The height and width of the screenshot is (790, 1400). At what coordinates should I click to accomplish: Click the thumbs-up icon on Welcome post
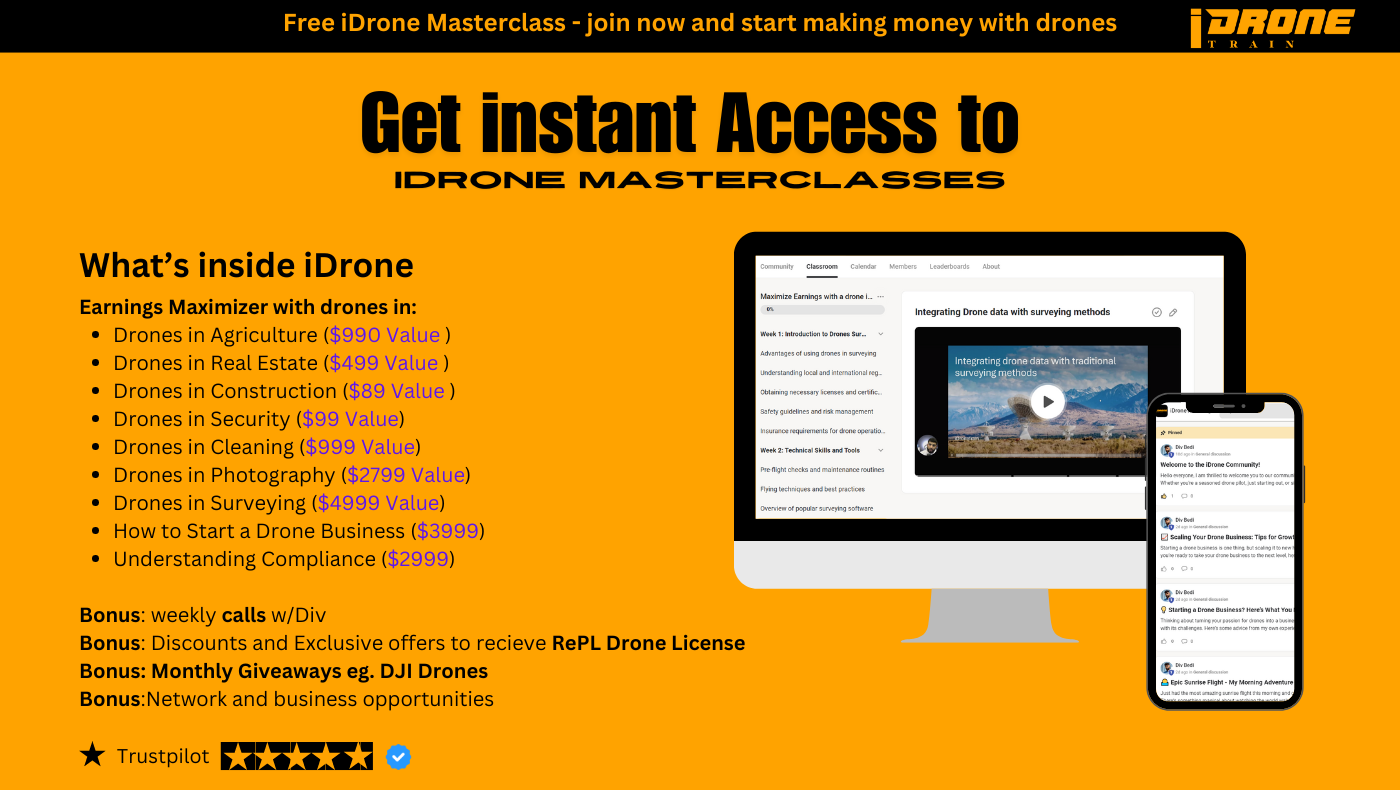point(1164,496)
